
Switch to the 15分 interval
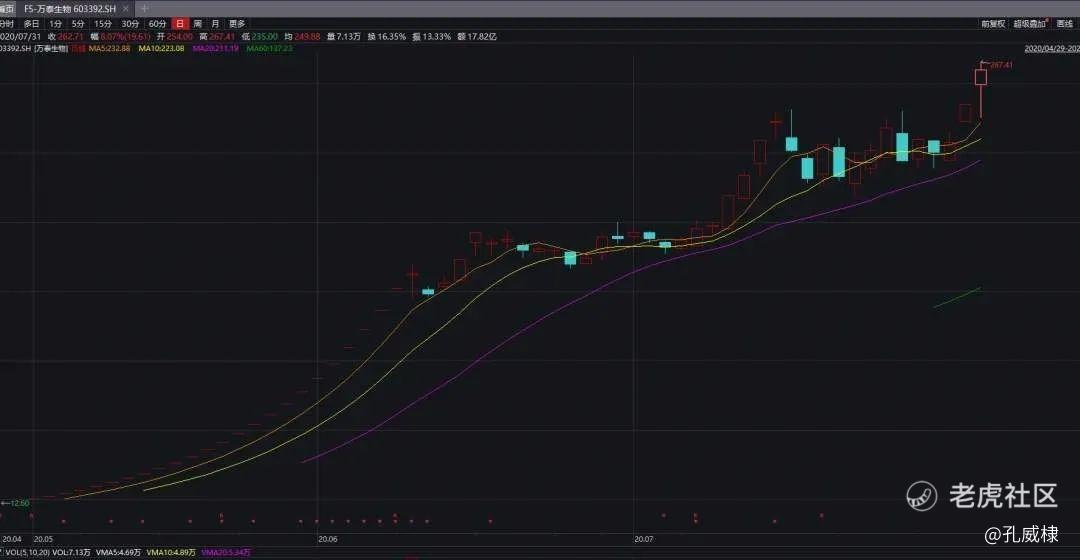pos(103,24)
